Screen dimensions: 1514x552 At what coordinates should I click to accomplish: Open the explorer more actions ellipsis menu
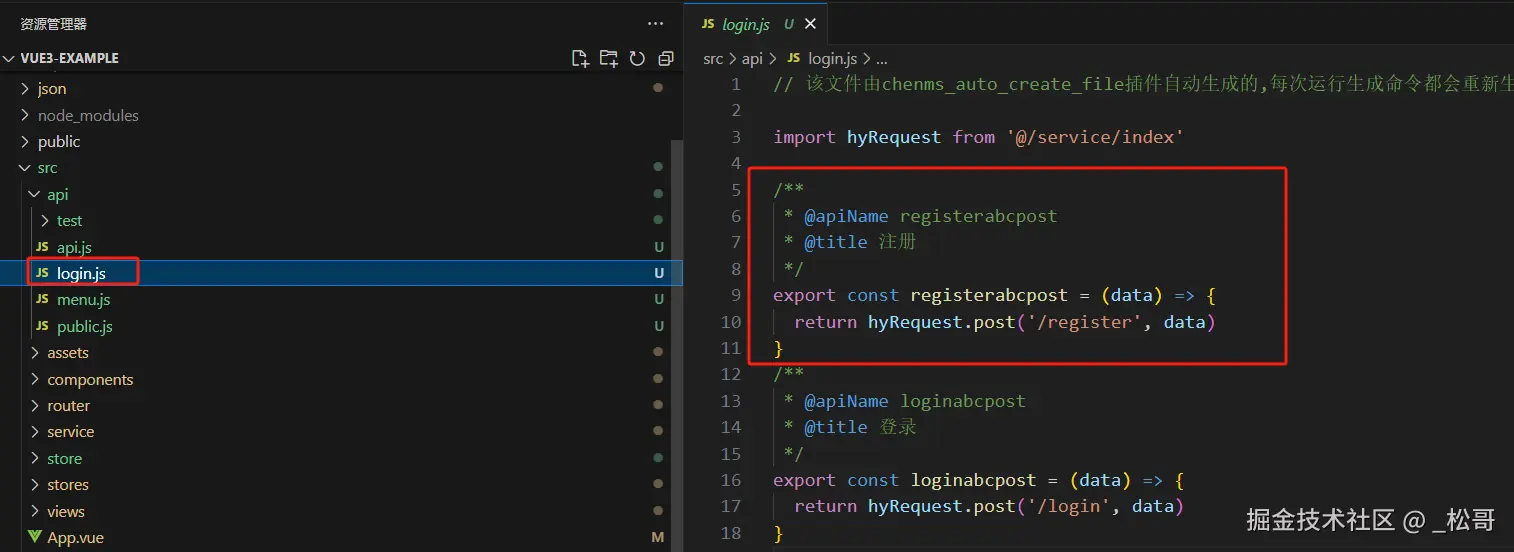coord(655,23)
